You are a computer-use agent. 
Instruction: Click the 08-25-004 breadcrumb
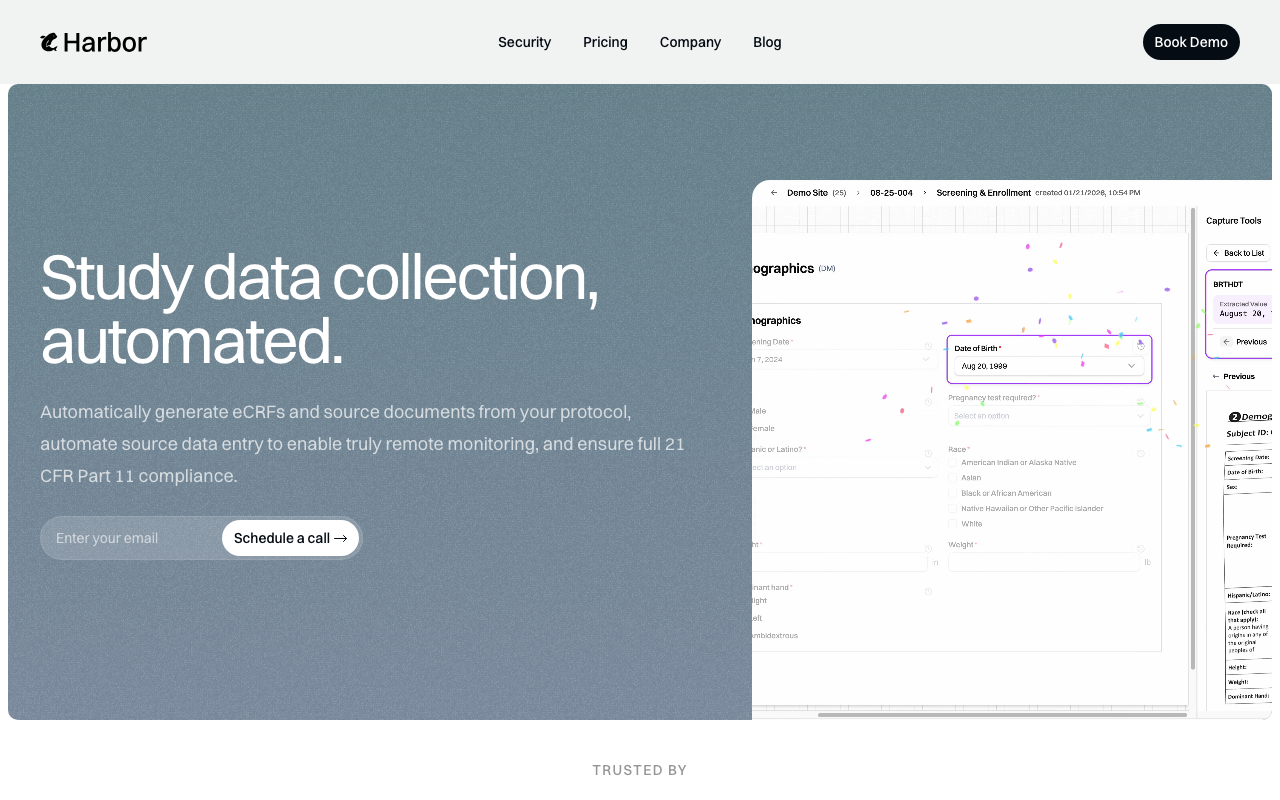point(891,192)
